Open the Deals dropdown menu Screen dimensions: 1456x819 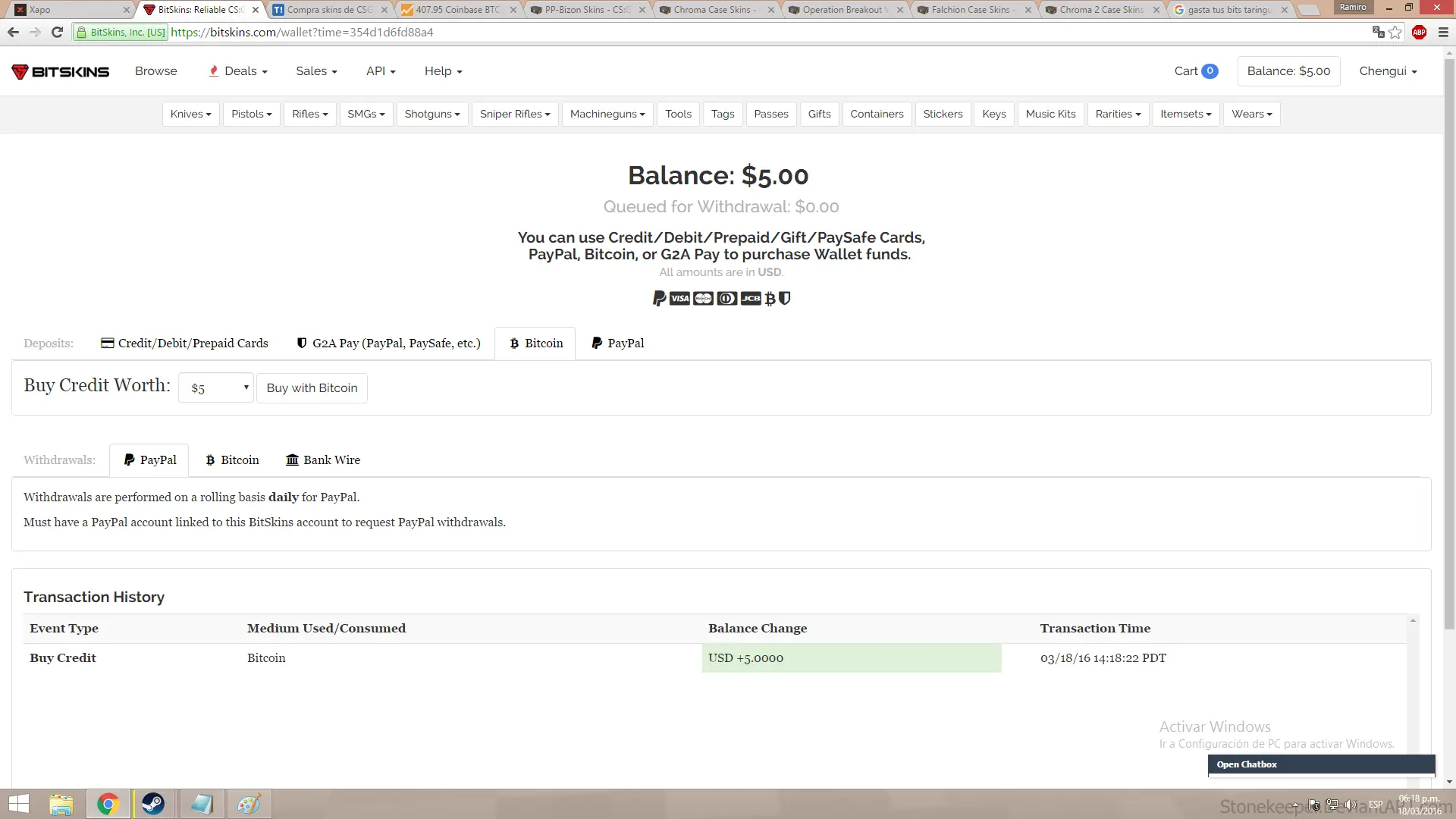pyautogui.click(x=238, y=71)
